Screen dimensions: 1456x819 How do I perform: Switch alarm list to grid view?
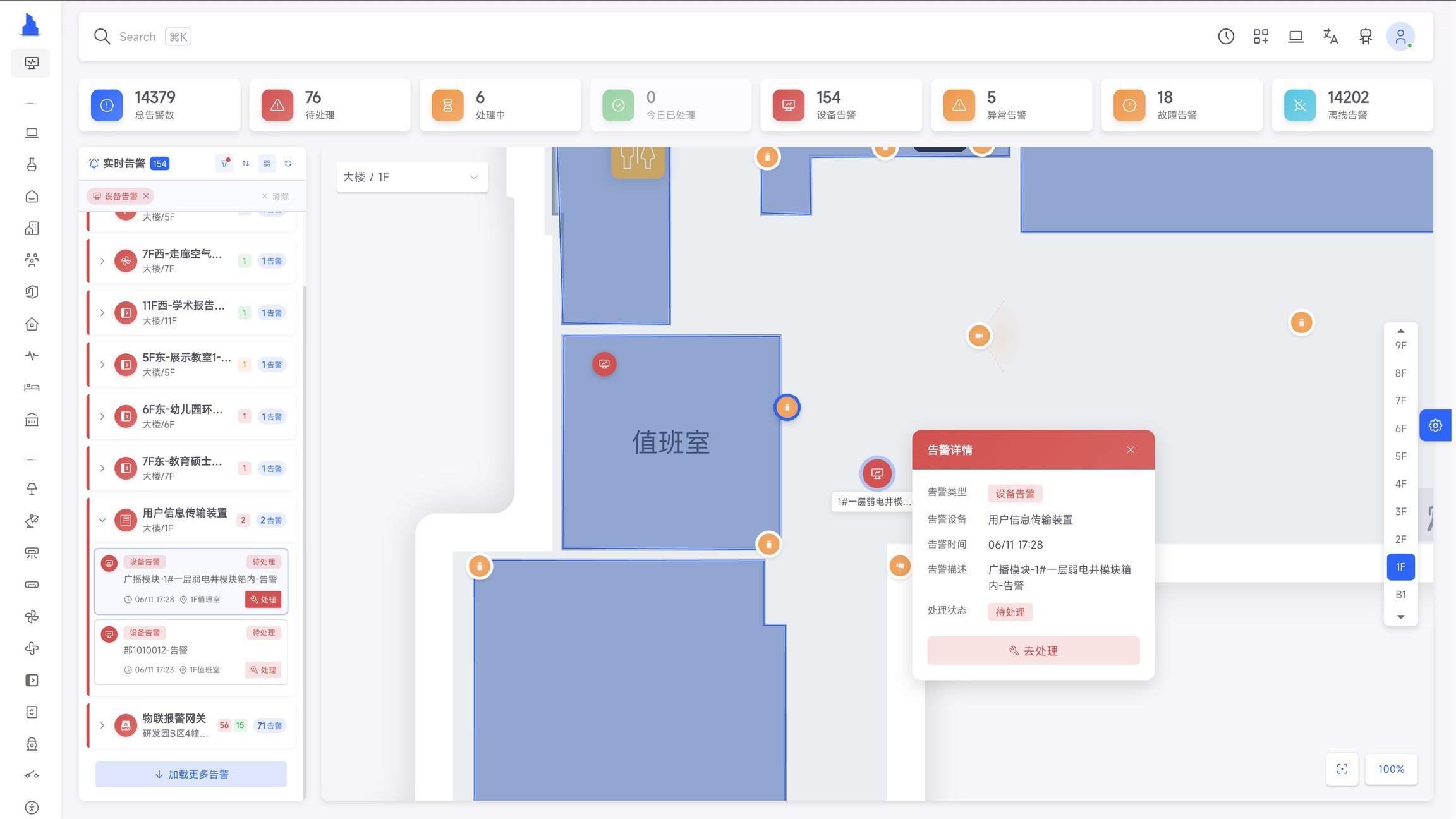(267, 163)
